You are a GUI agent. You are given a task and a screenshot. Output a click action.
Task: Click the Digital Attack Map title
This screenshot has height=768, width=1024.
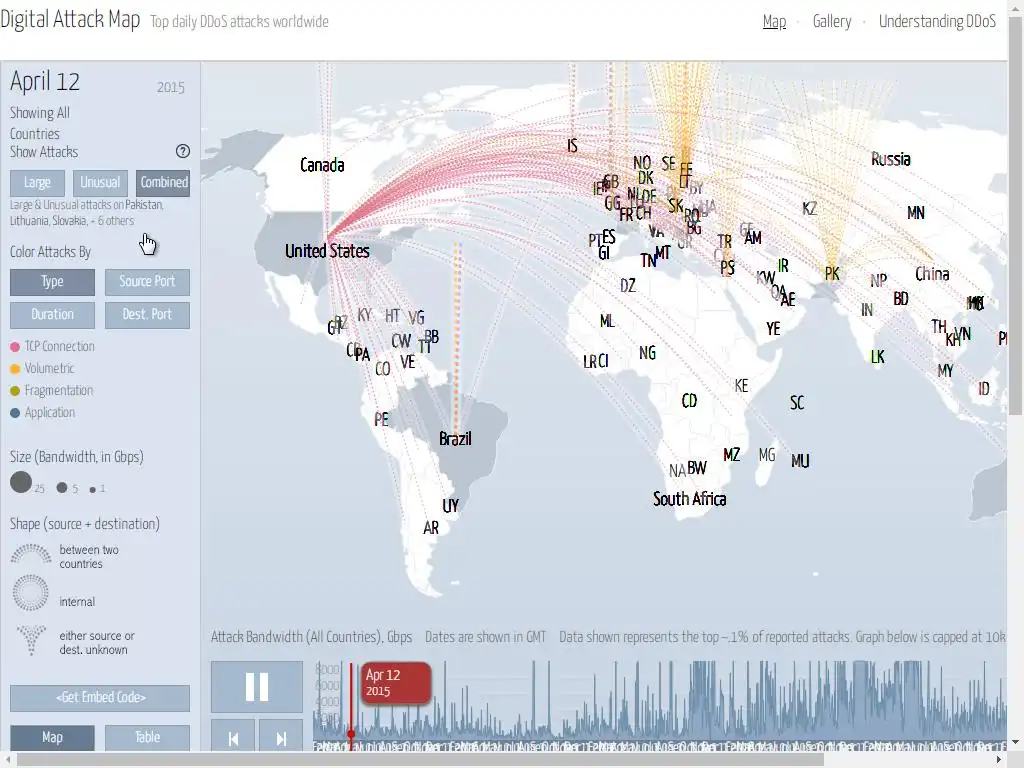(70, 20)
